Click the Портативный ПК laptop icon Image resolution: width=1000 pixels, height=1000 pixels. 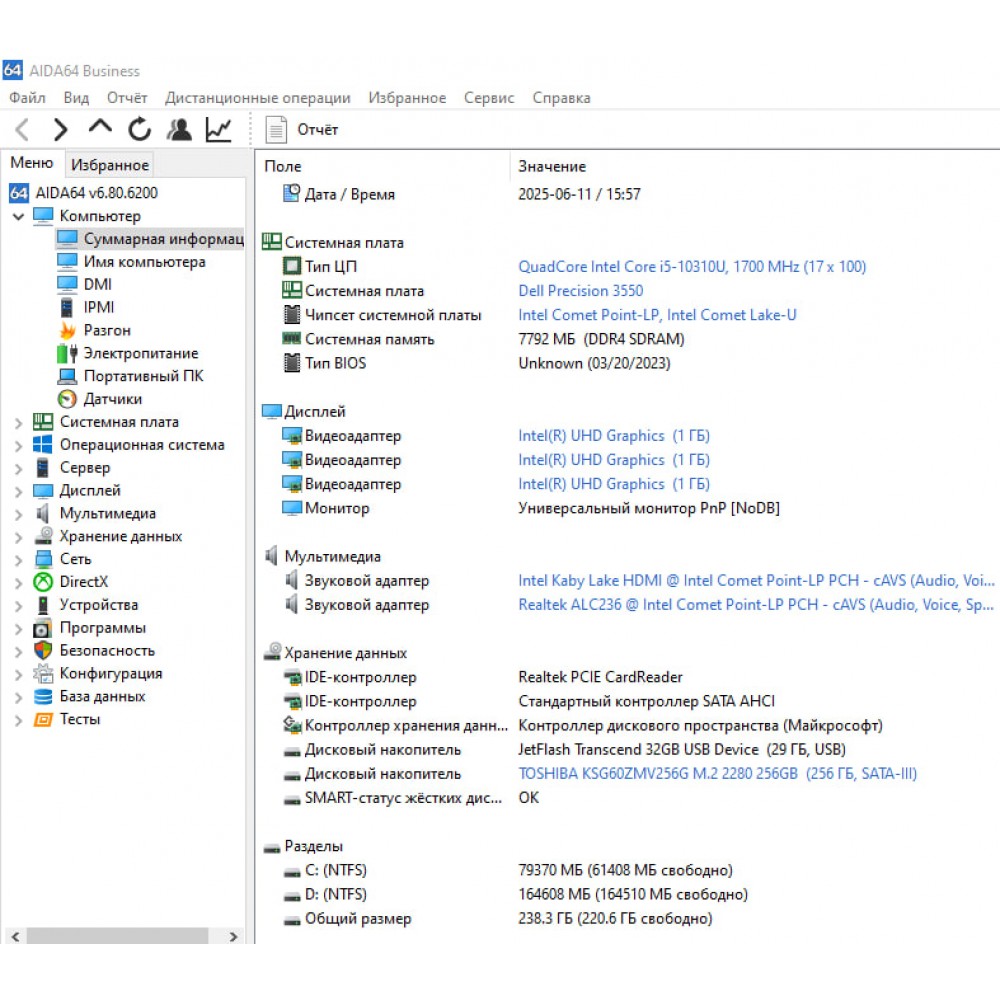67,376
